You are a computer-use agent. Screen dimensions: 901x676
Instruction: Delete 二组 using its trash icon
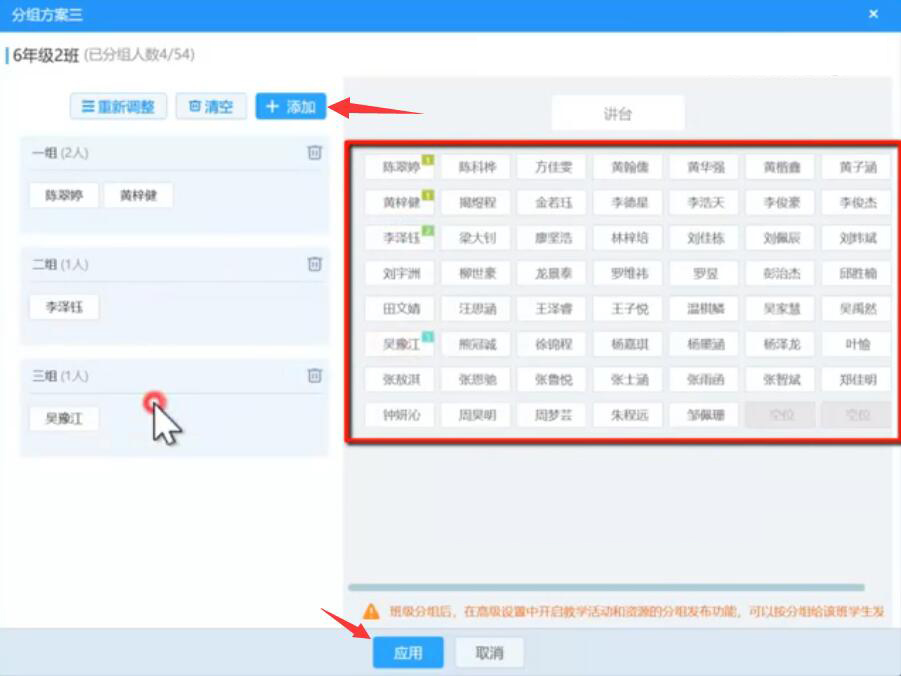314,264
